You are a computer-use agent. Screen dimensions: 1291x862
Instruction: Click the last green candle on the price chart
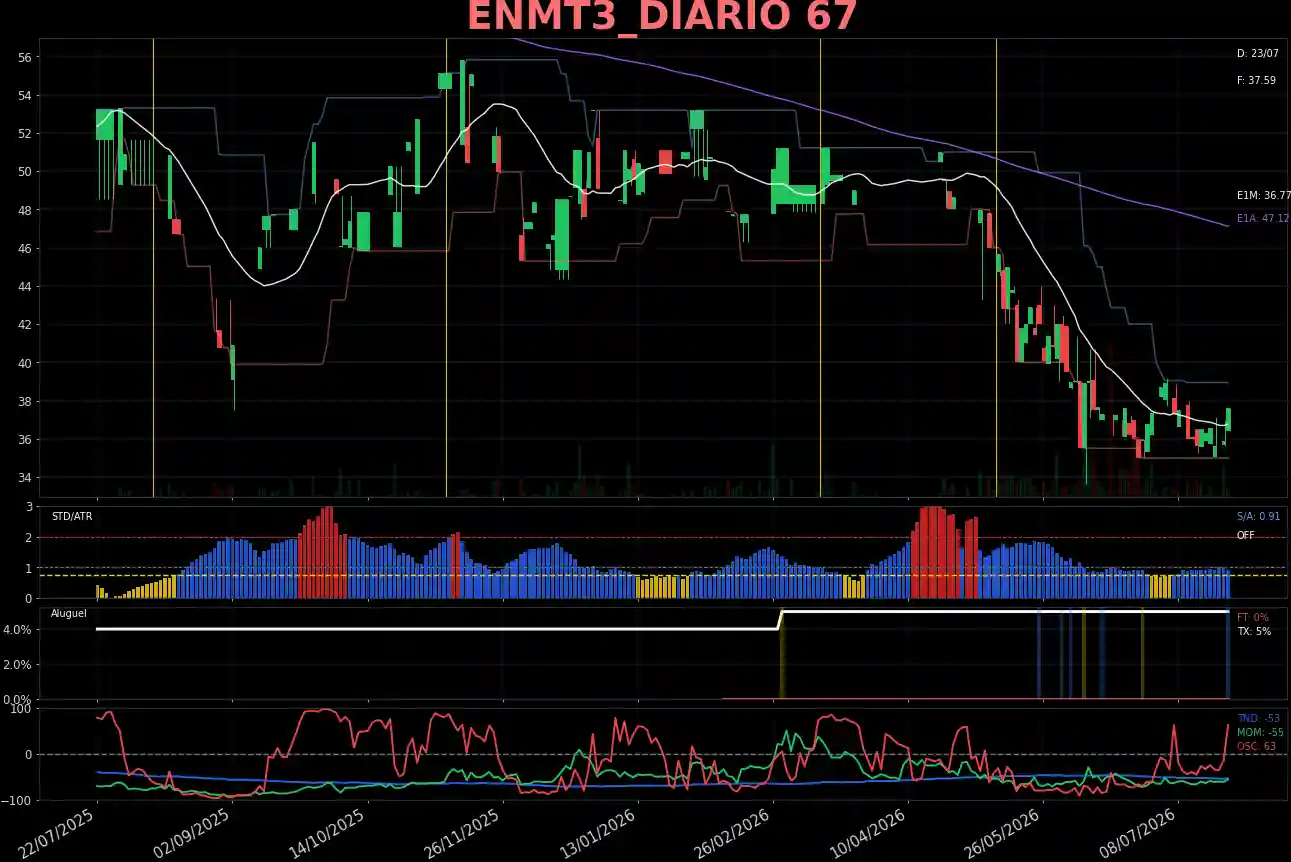tap(1228, 419)
